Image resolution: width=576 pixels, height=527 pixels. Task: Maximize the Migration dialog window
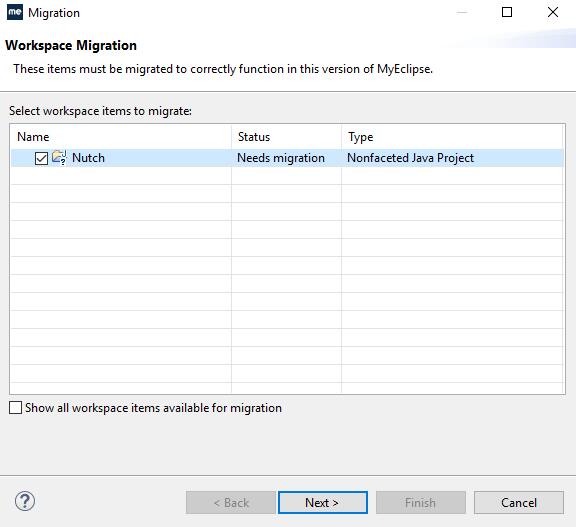507,12
